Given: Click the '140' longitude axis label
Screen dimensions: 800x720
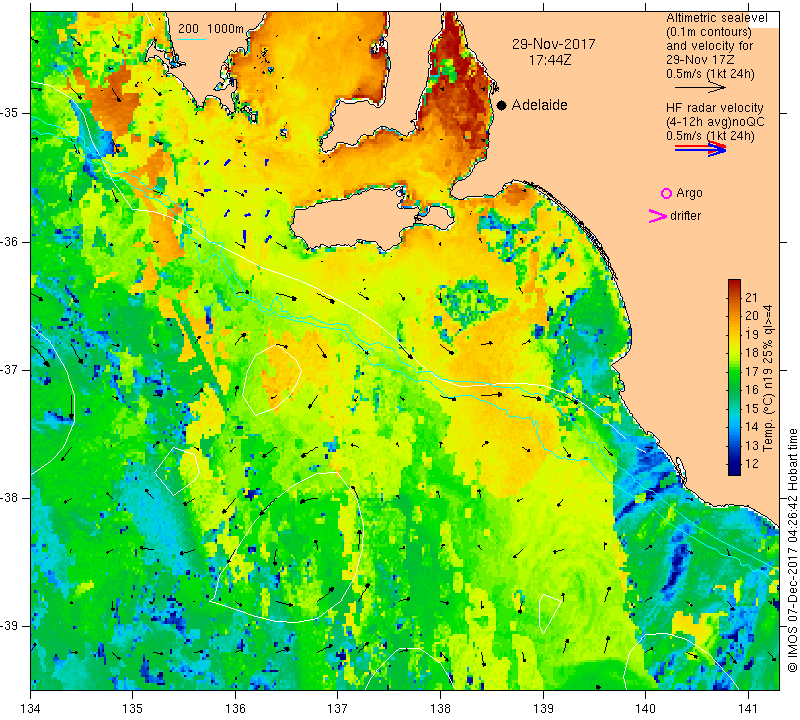Looking at the screenshot, I should 645,709.
